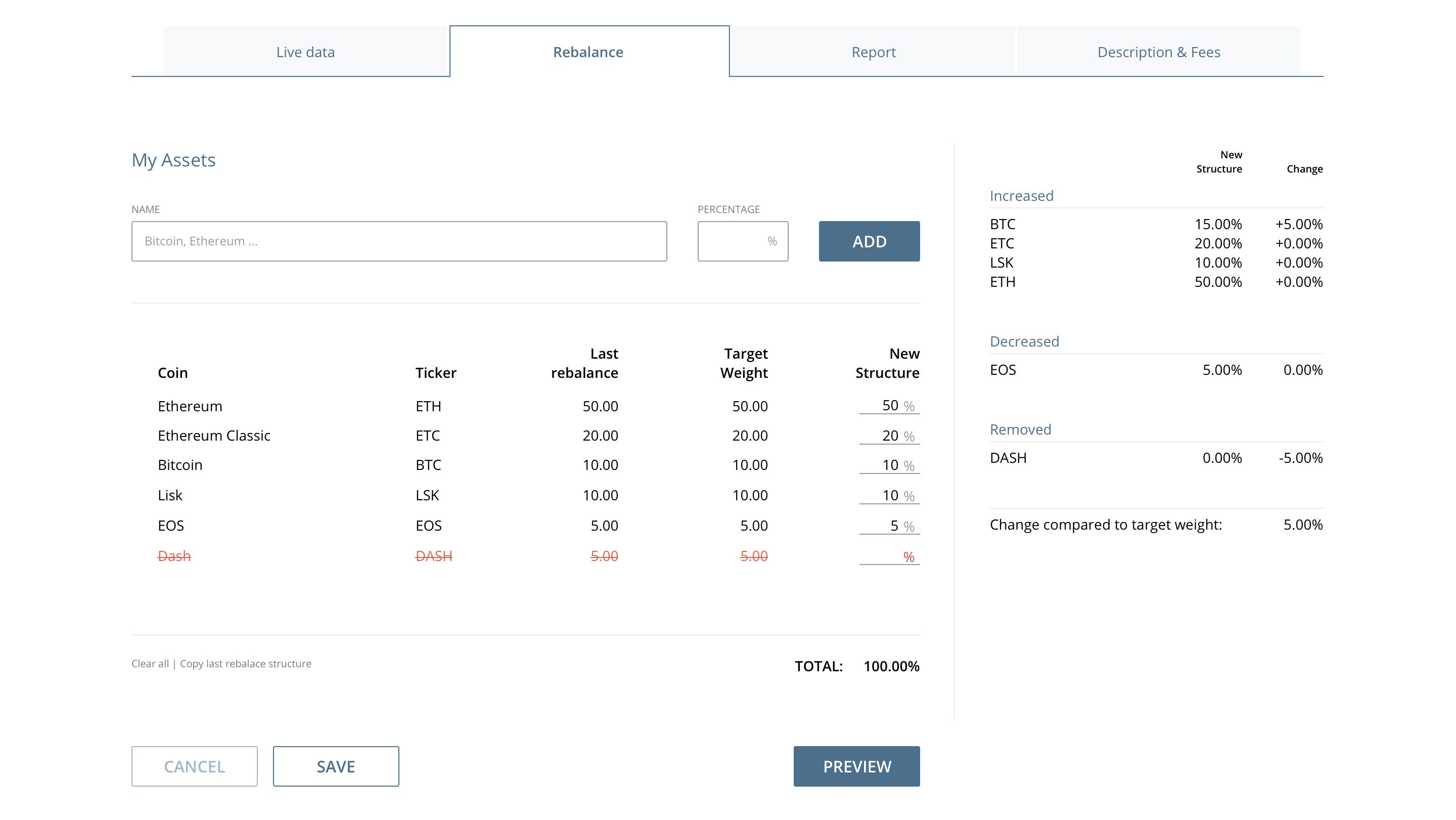The height and width of the screenshot is (820, 1456).
Task: Click the SAVE button
Action: [x=336, y=766]
